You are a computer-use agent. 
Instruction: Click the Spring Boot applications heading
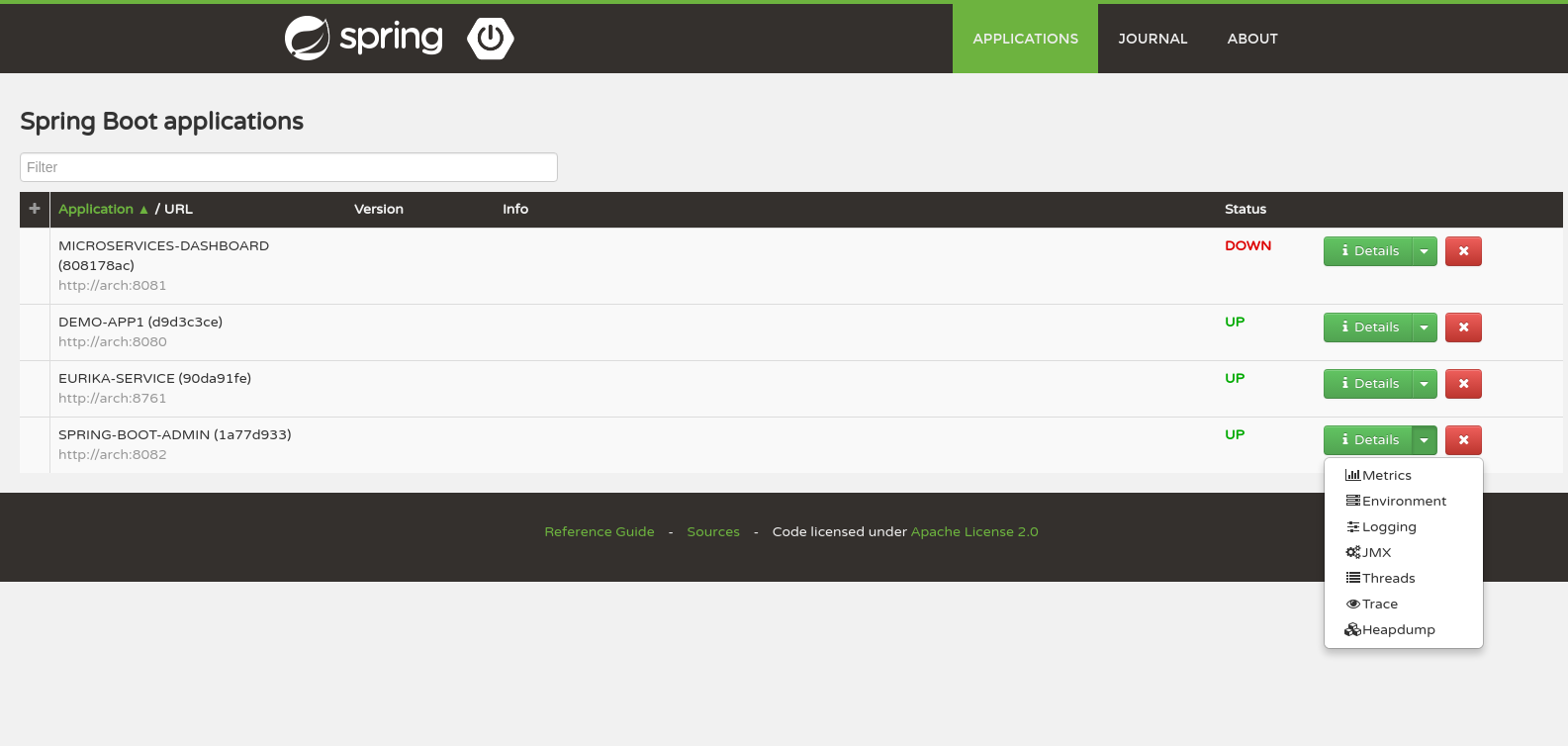[161, 122]
